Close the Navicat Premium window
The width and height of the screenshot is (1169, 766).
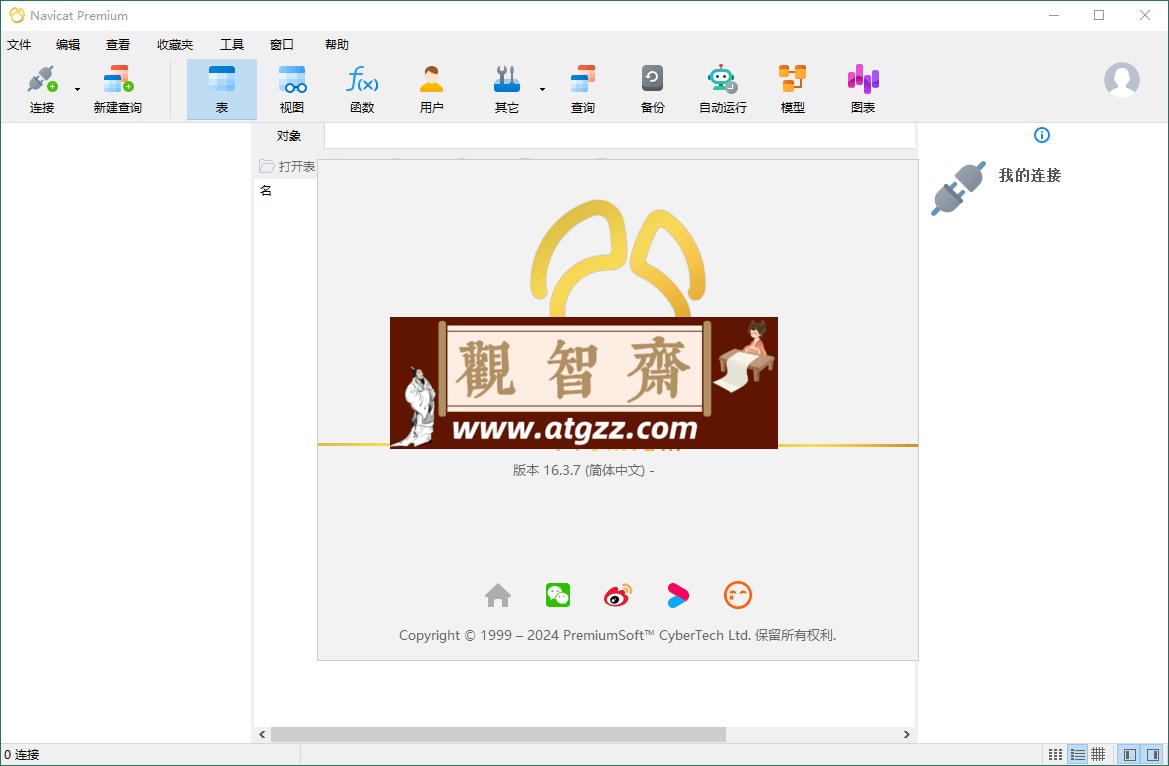pyautogui.click(x=1145, y=15)
